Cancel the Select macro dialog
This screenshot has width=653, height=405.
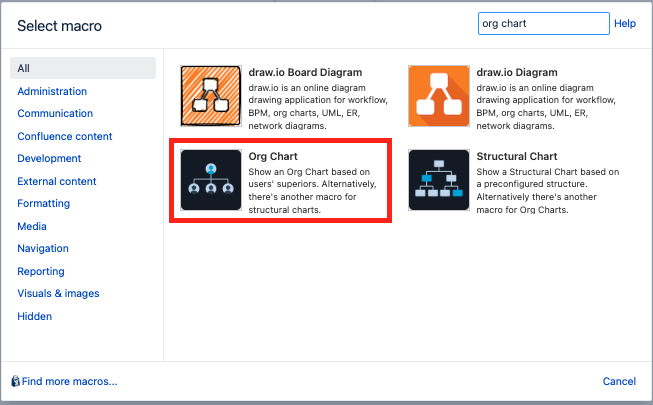(x=619, y=381)
